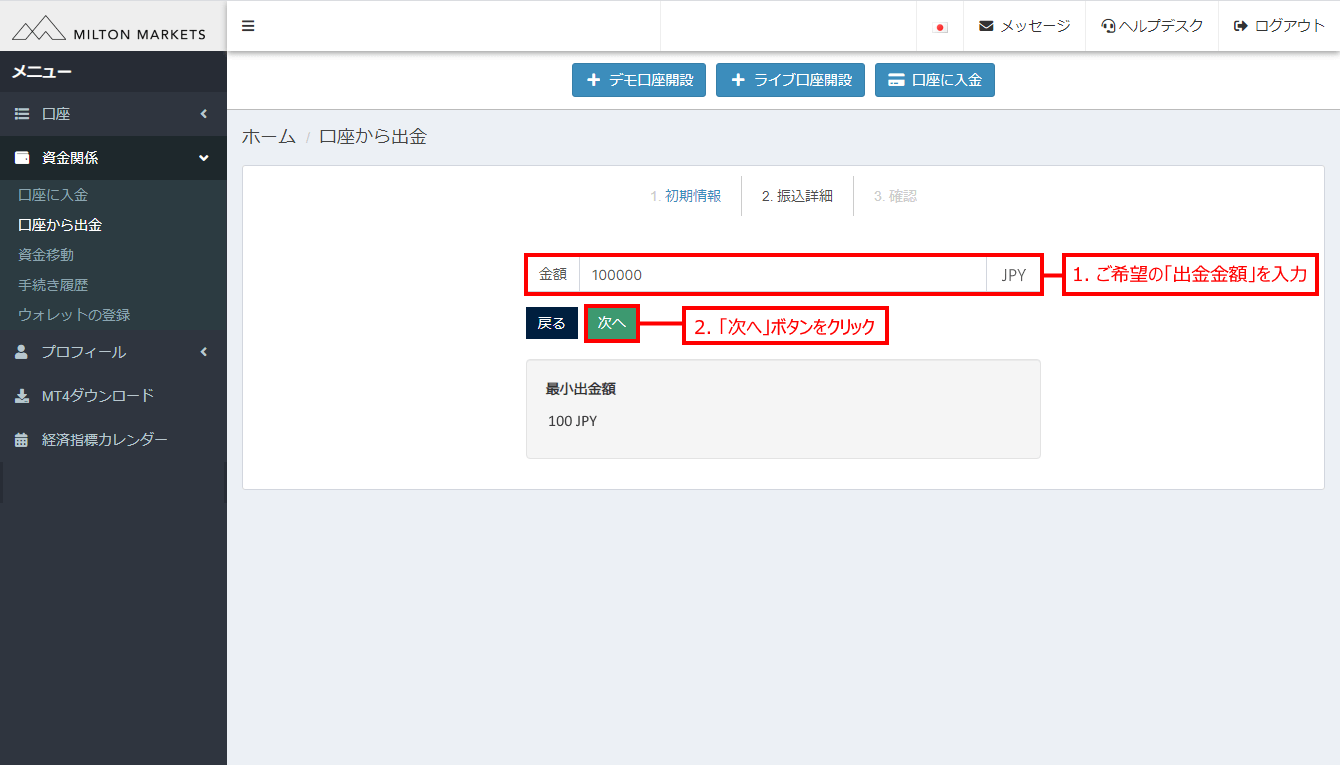Click the MT4ダウンロード download icon
Screen dimensions: 1340x765
22,396
